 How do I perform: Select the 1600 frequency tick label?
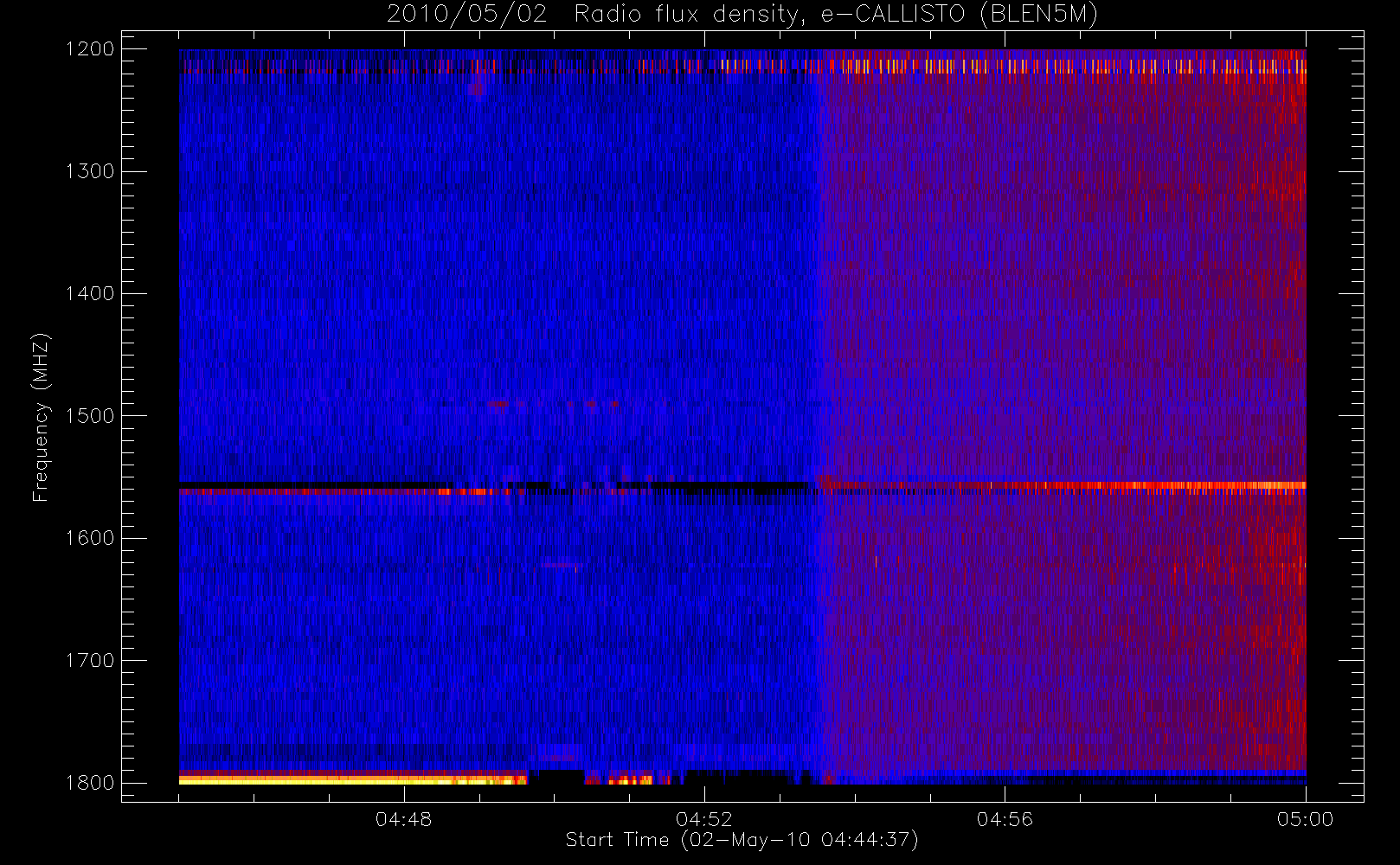pyautogui.click(x=90, y=538)
